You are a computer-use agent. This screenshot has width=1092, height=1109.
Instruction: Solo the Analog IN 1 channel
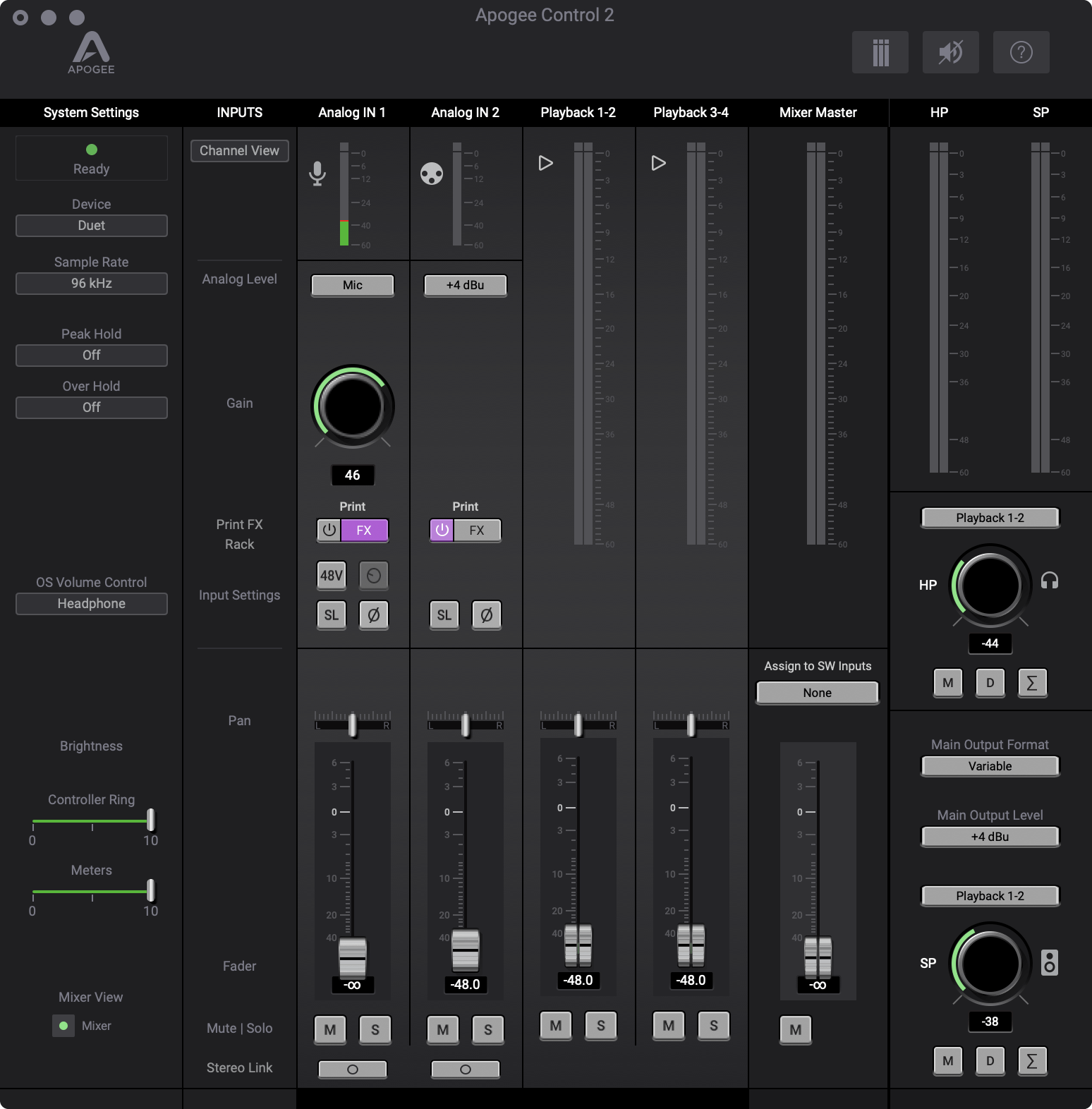click(375, 1029)
